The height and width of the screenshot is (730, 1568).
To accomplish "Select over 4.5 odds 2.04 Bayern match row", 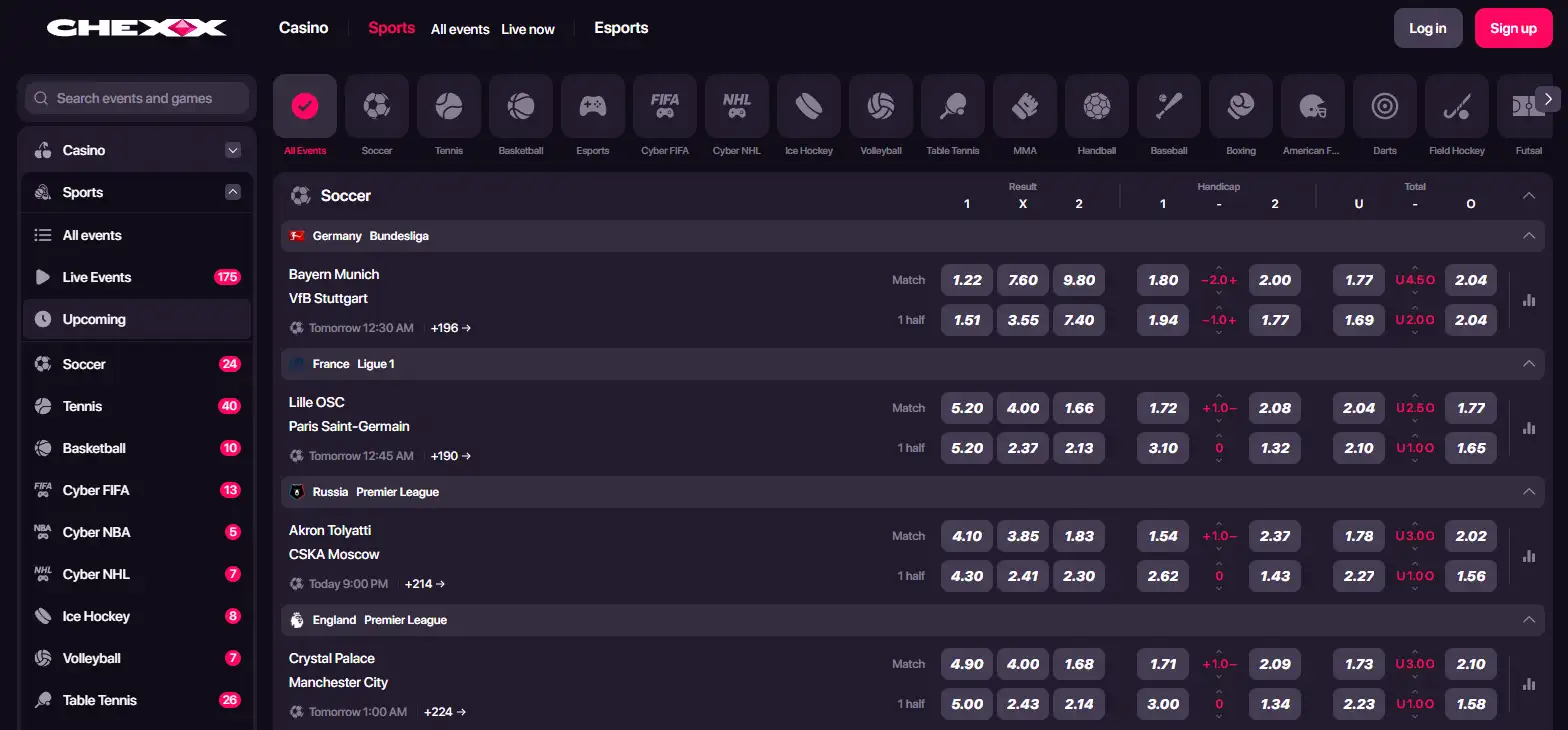I will [1471, 280].
